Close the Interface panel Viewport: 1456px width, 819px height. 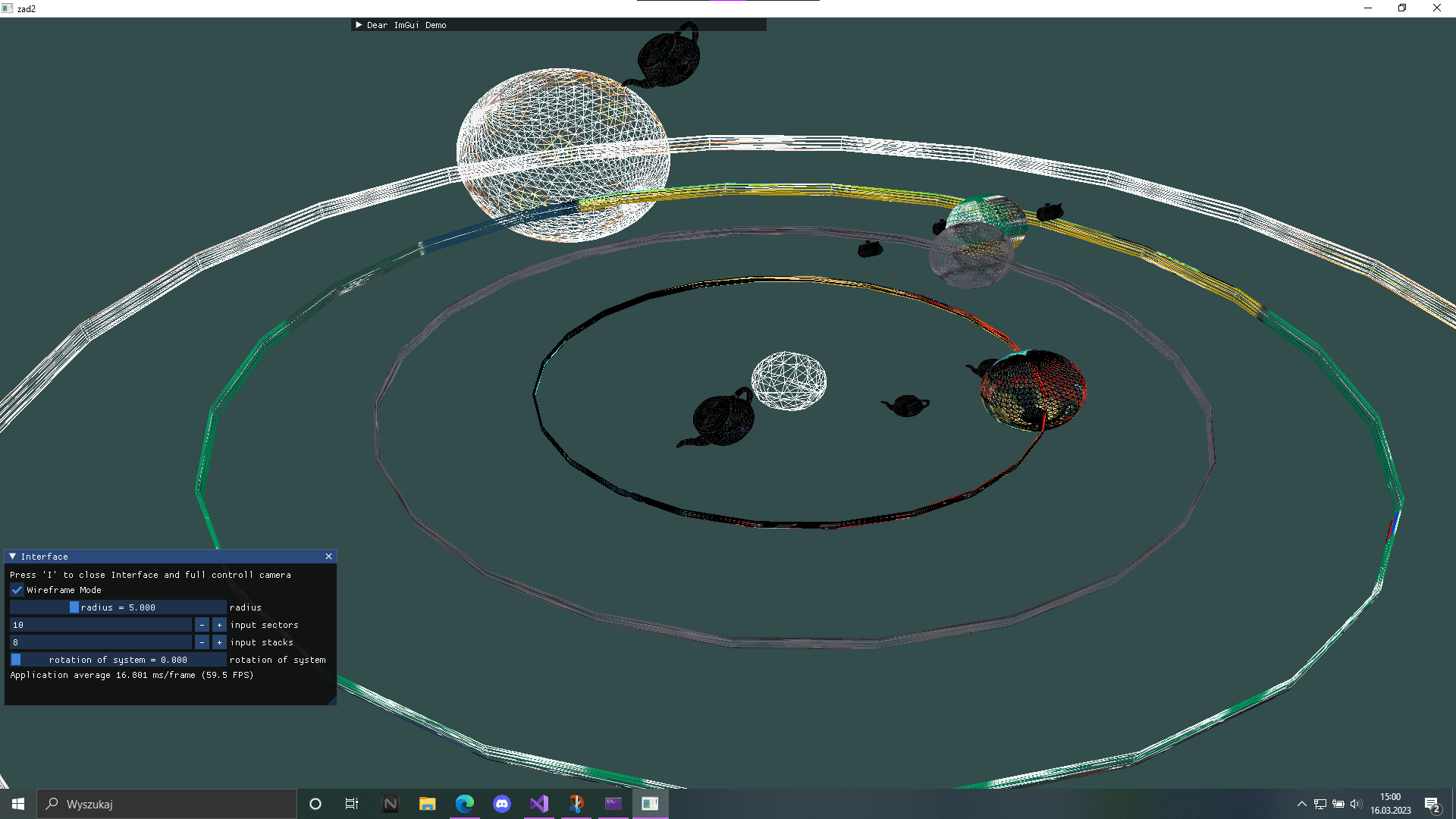tap(328, 556)
